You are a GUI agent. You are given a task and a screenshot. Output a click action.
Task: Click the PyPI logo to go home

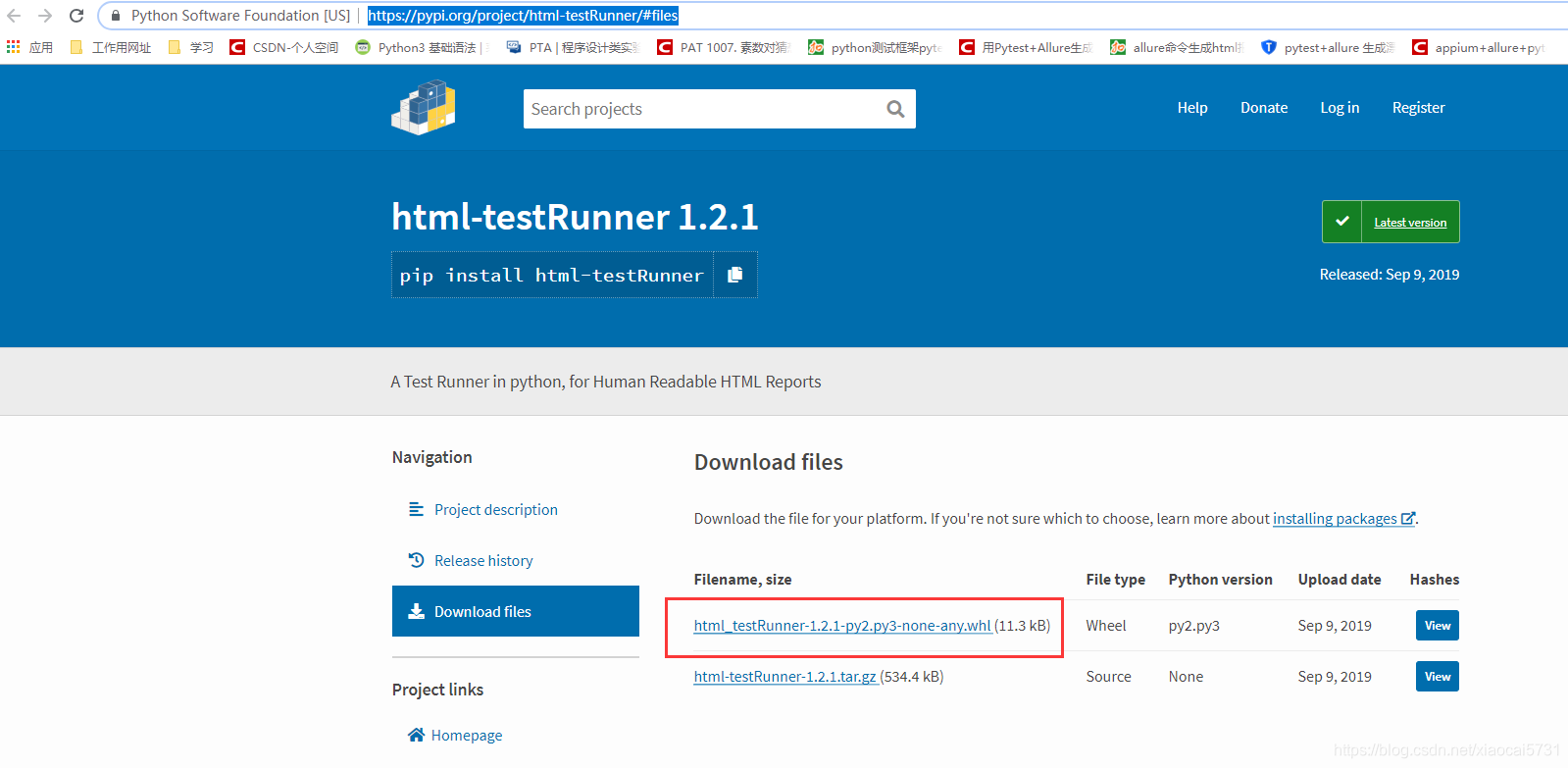(x=424, y=108)
